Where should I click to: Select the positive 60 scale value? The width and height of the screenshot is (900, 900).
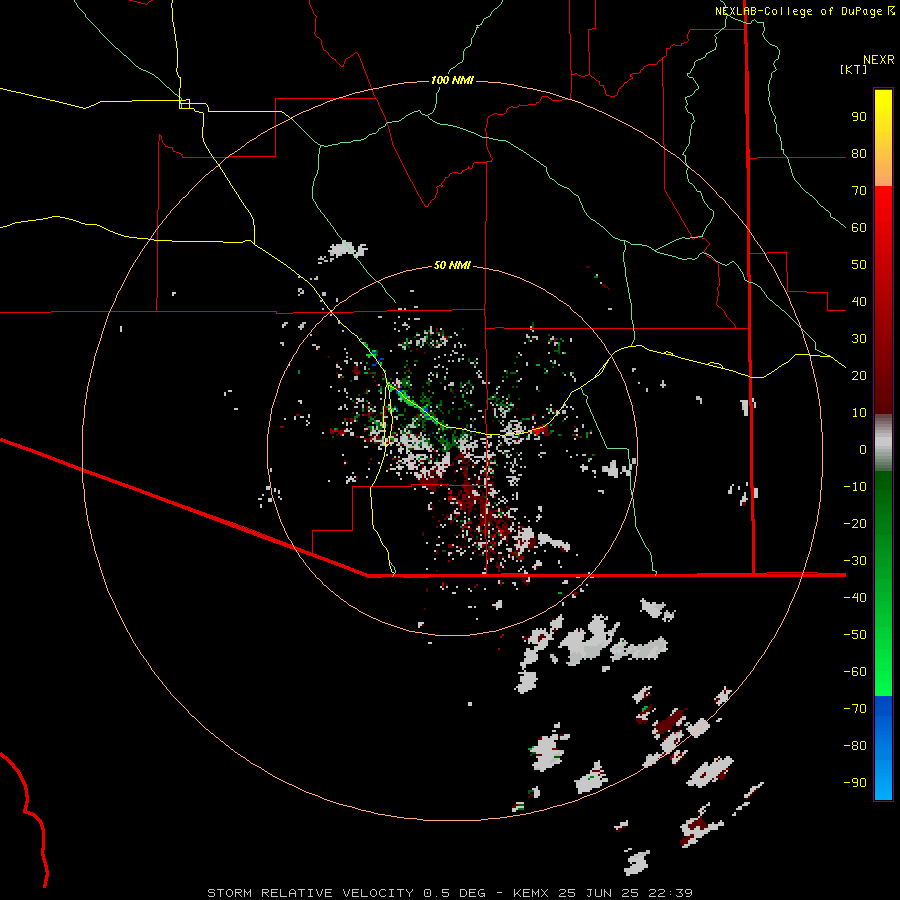(x=859, y=228)
